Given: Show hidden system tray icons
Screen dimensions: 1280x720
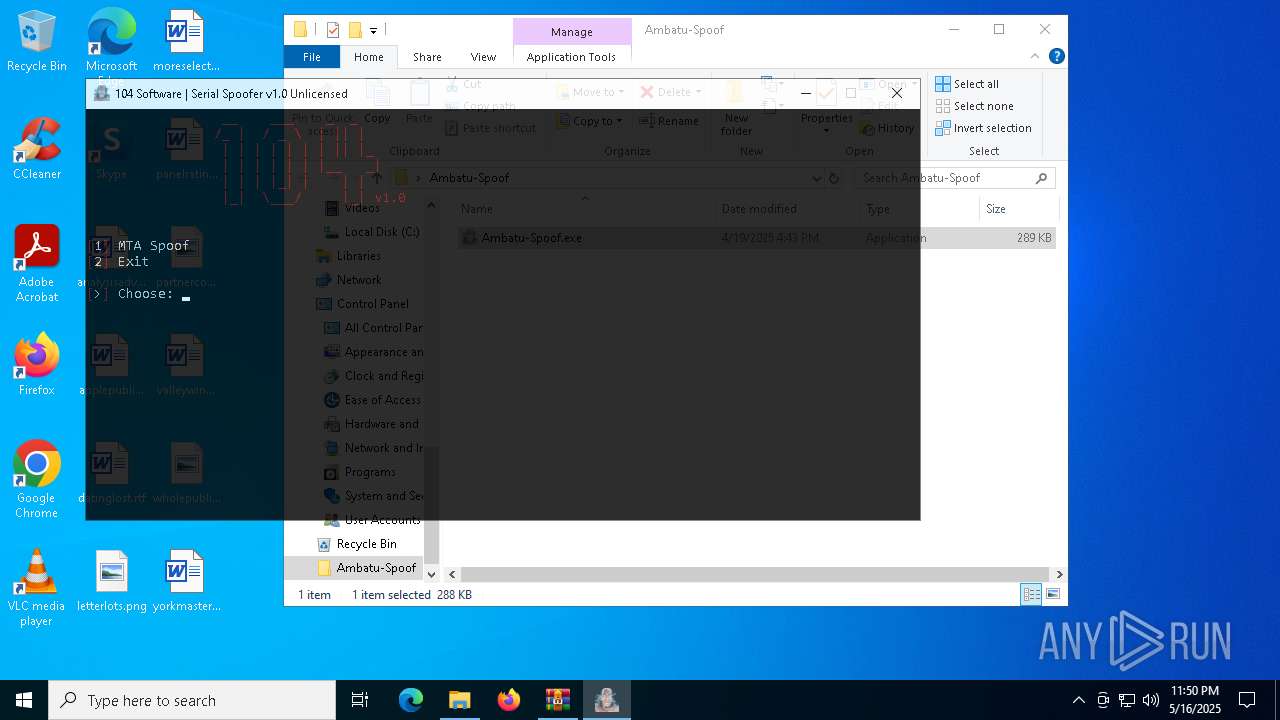Looking at the screenshot, I should (1078, 700).
